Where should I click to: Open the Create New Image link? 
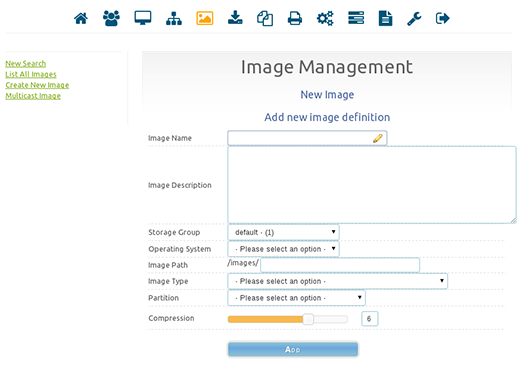coord(37,85)
